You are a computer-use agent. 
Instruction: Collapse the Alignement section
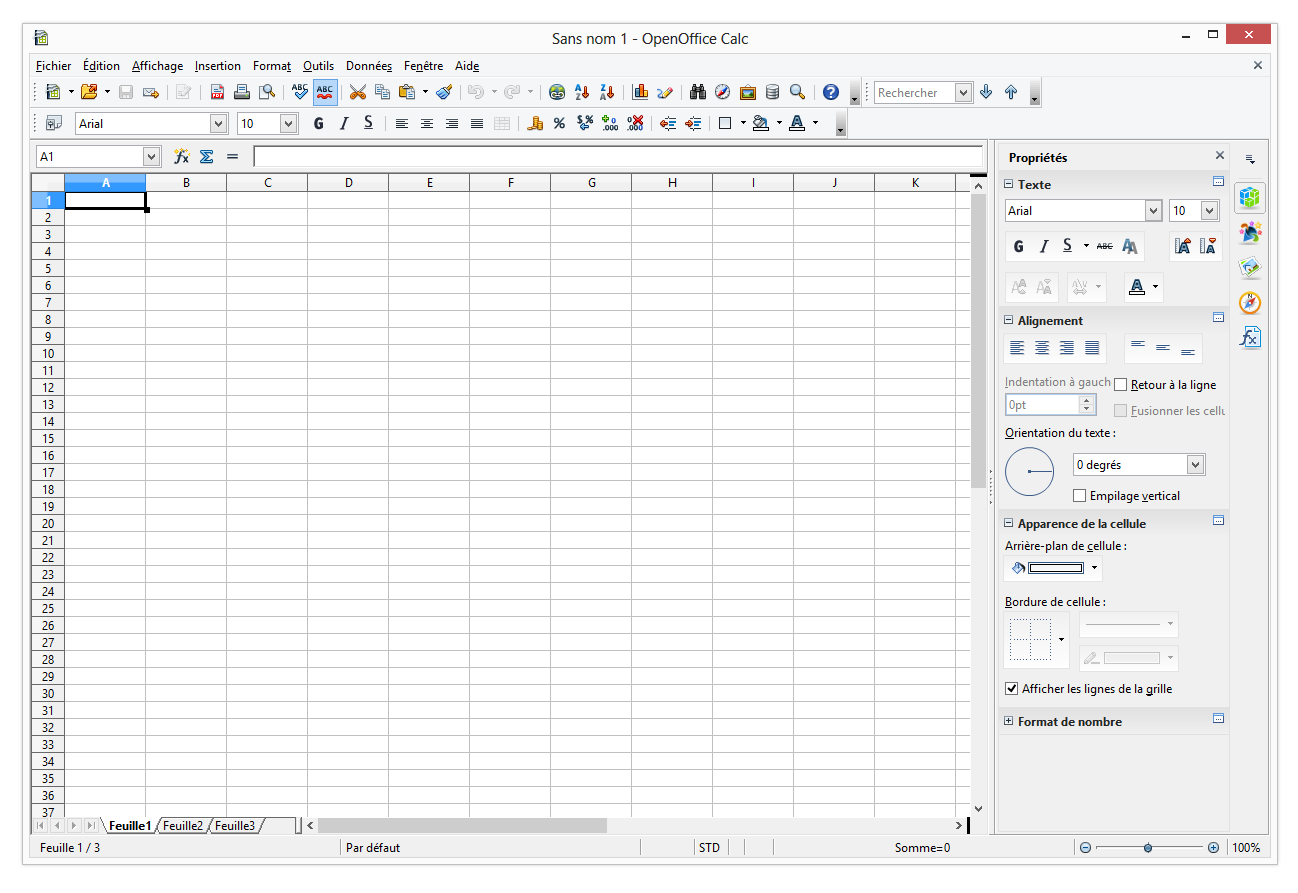pyautogui.click(x=1008, y=320)
